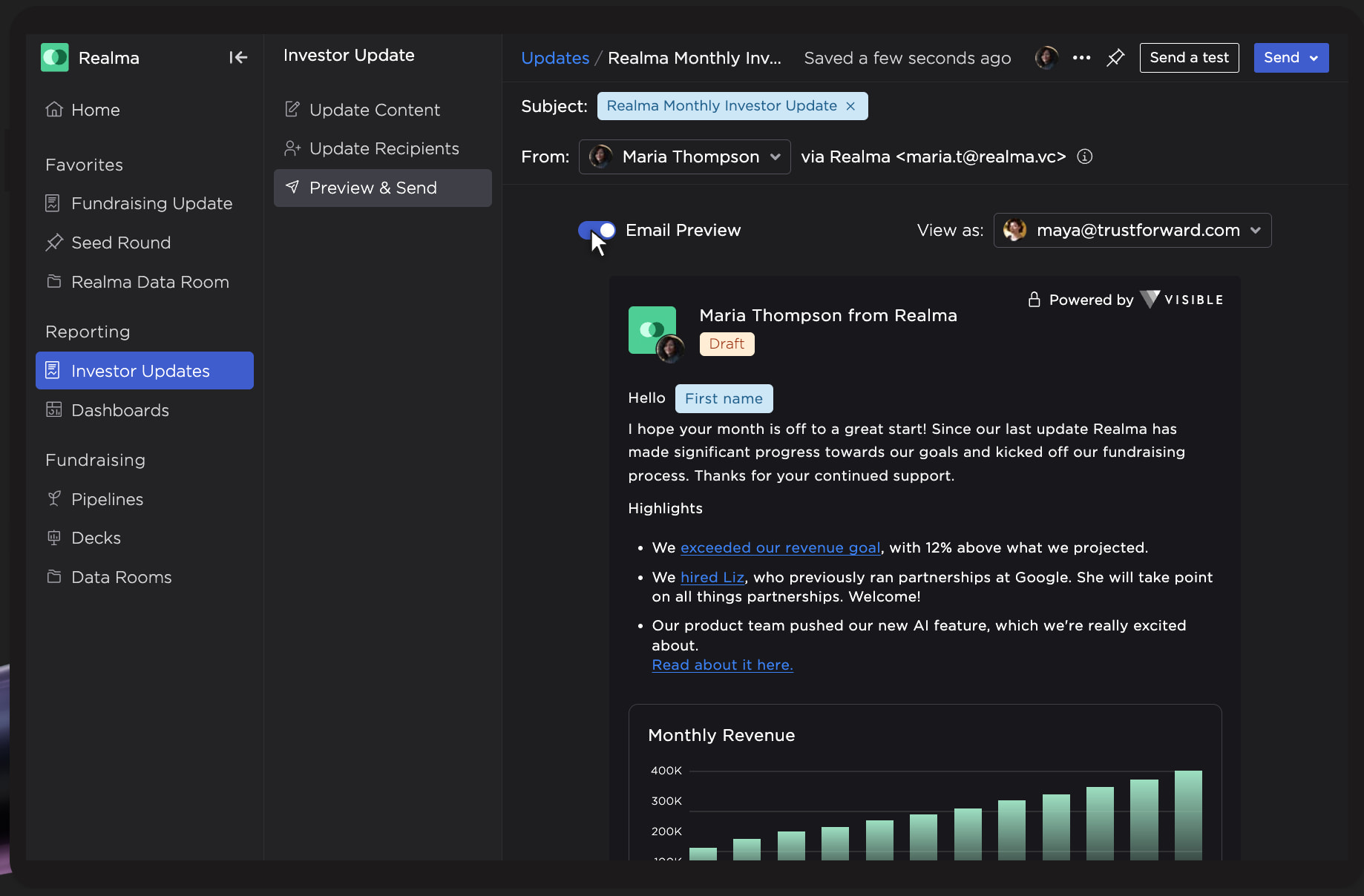Click the collaborator avatar in the header
This screenshot has height=896, width=1364.
(1046, 58)
